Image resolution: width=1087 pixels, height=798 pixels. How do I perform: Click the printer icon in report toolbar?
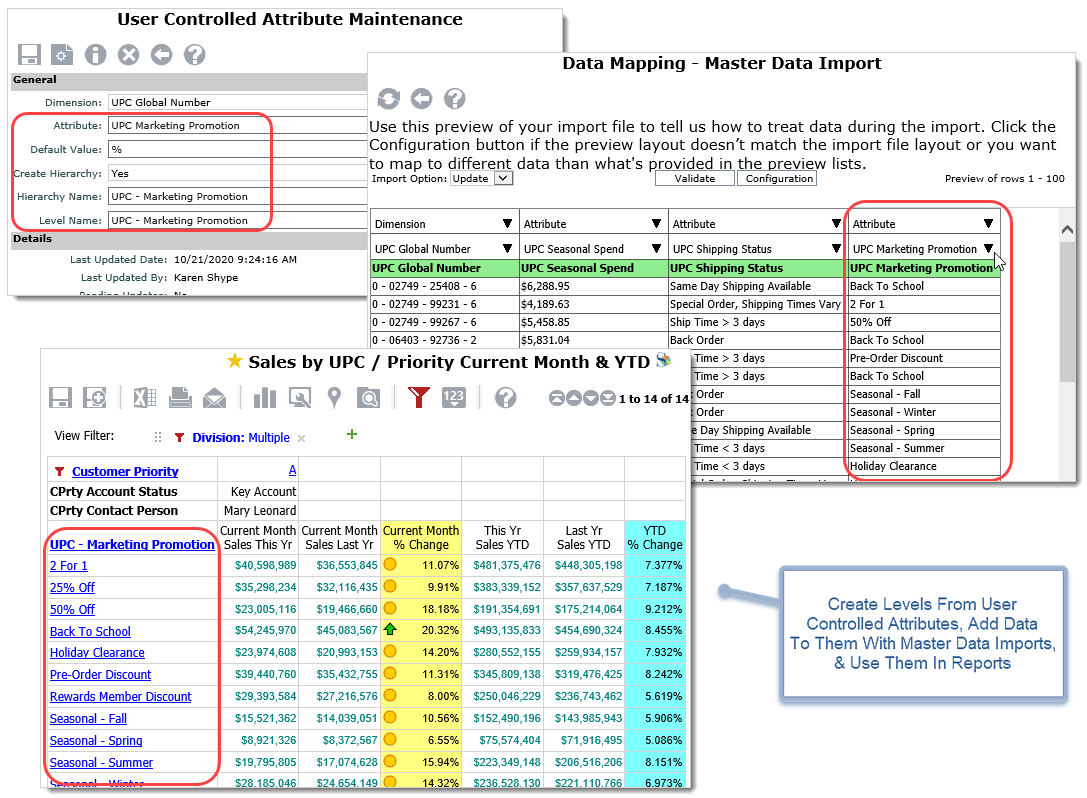click(180, 398)
